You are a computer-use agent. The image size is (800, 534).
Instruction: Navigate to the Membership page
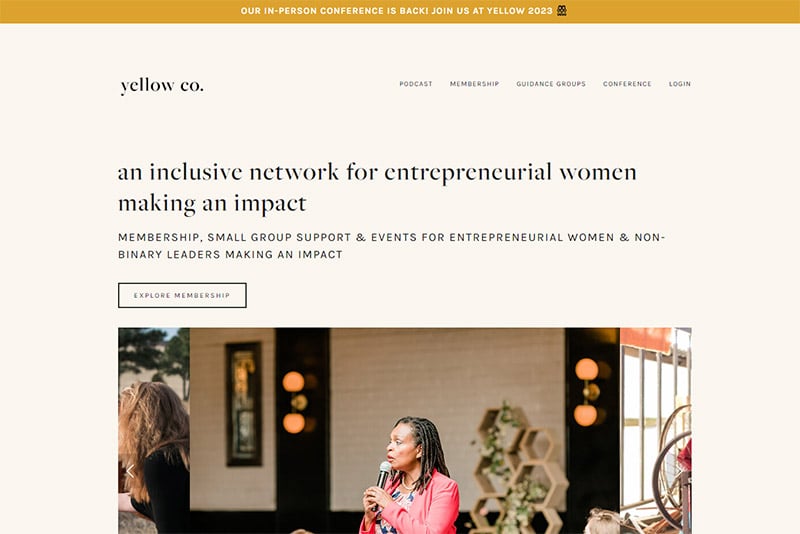coord(474,84)
